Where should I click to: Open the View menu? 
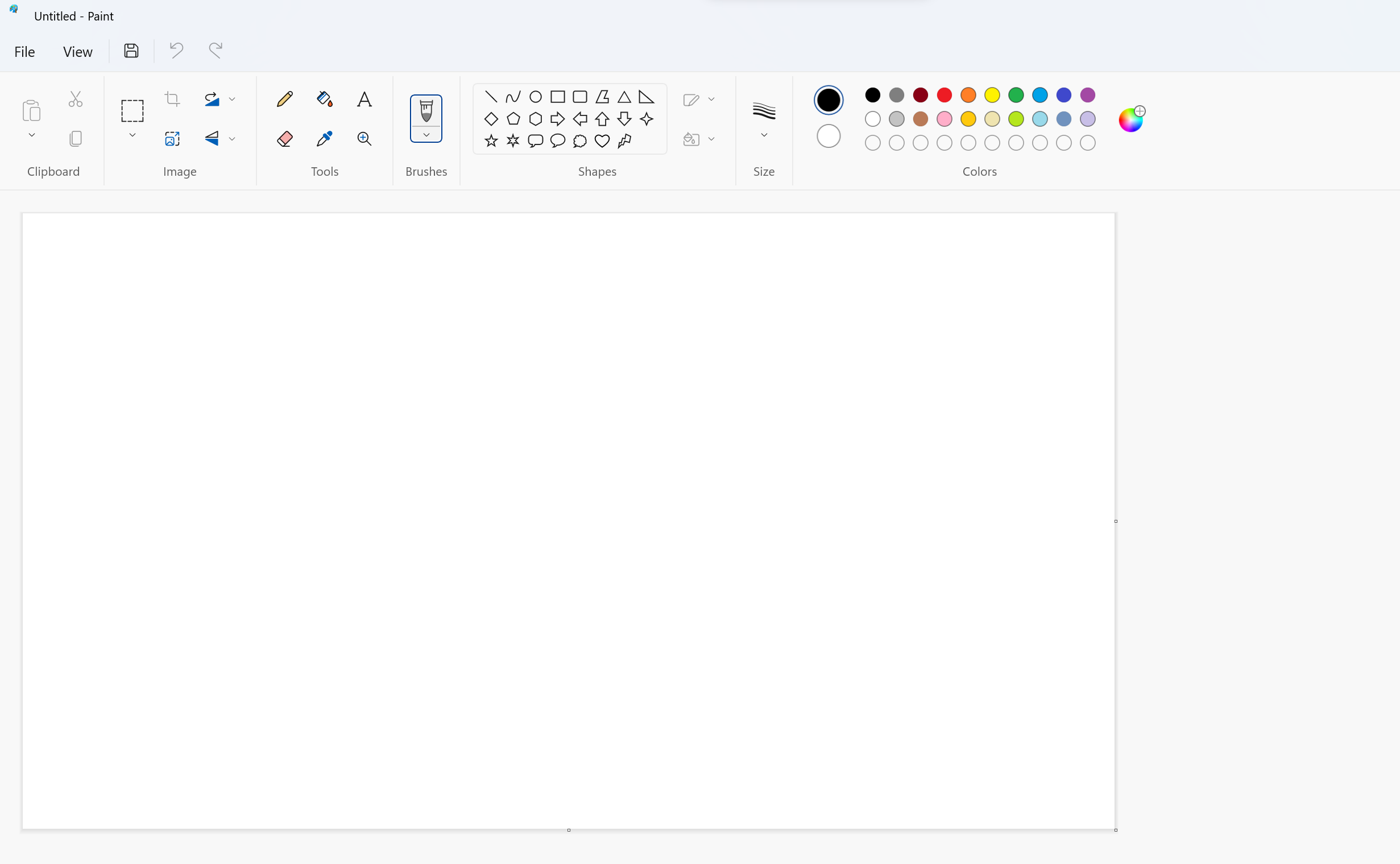coord(78,51)
